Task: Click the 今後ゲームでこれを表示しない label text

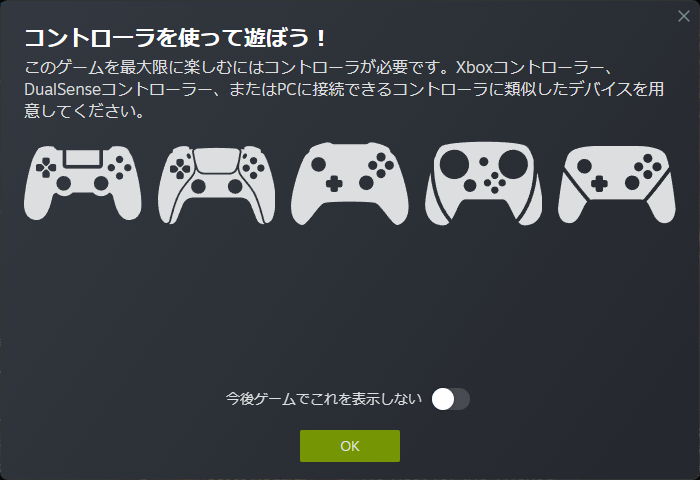Action: (x=324, y=399)
